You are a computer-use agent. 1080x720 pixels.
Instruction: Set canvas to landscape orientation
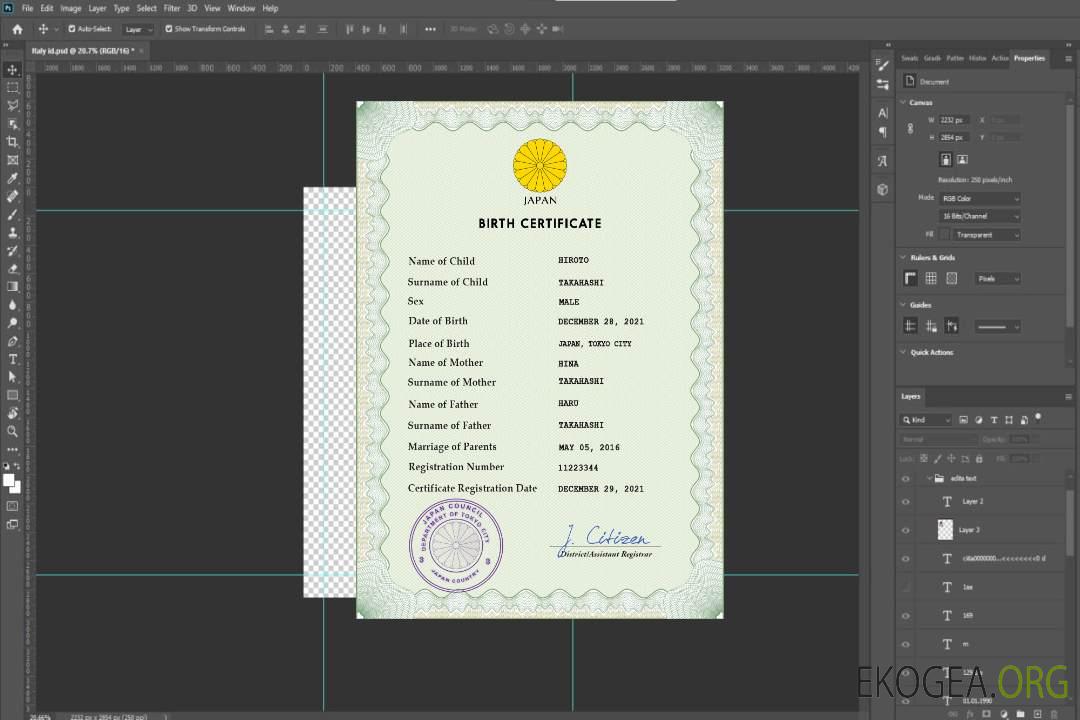[x=962, y=159]
